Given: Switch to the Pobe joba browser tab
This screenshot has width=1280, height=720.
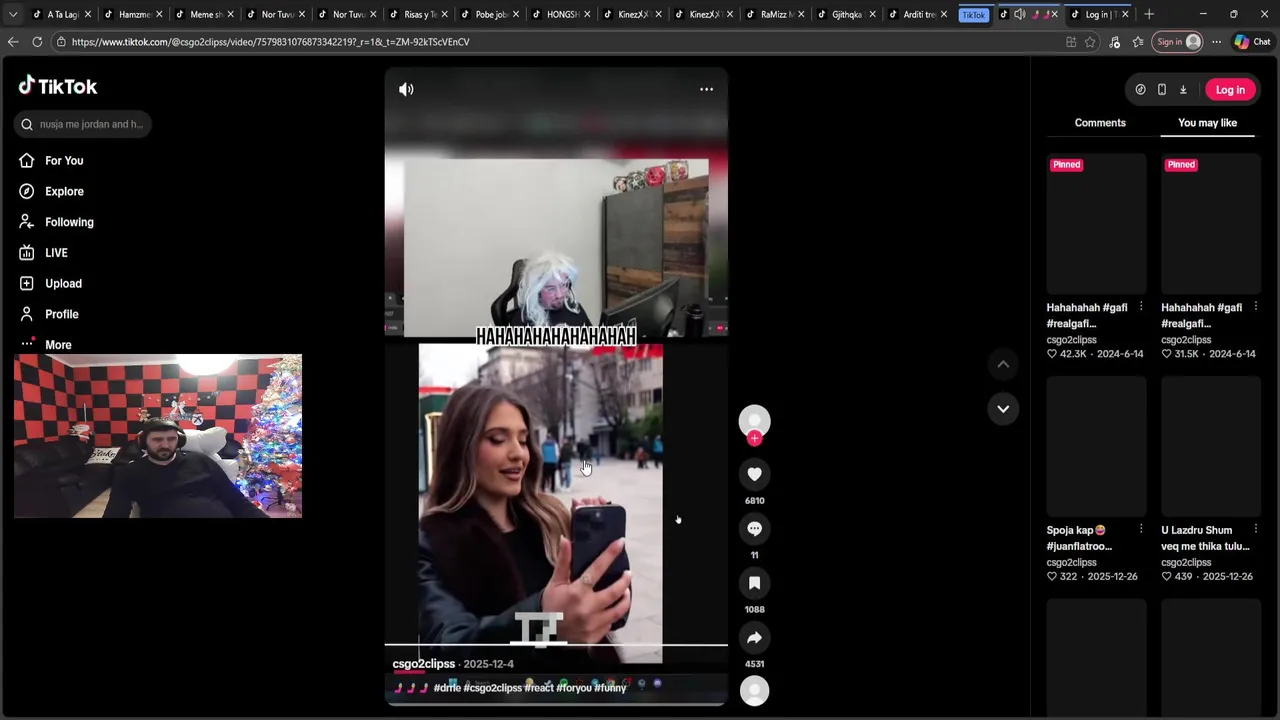Looking at the screenshot, I should point(488,14).
